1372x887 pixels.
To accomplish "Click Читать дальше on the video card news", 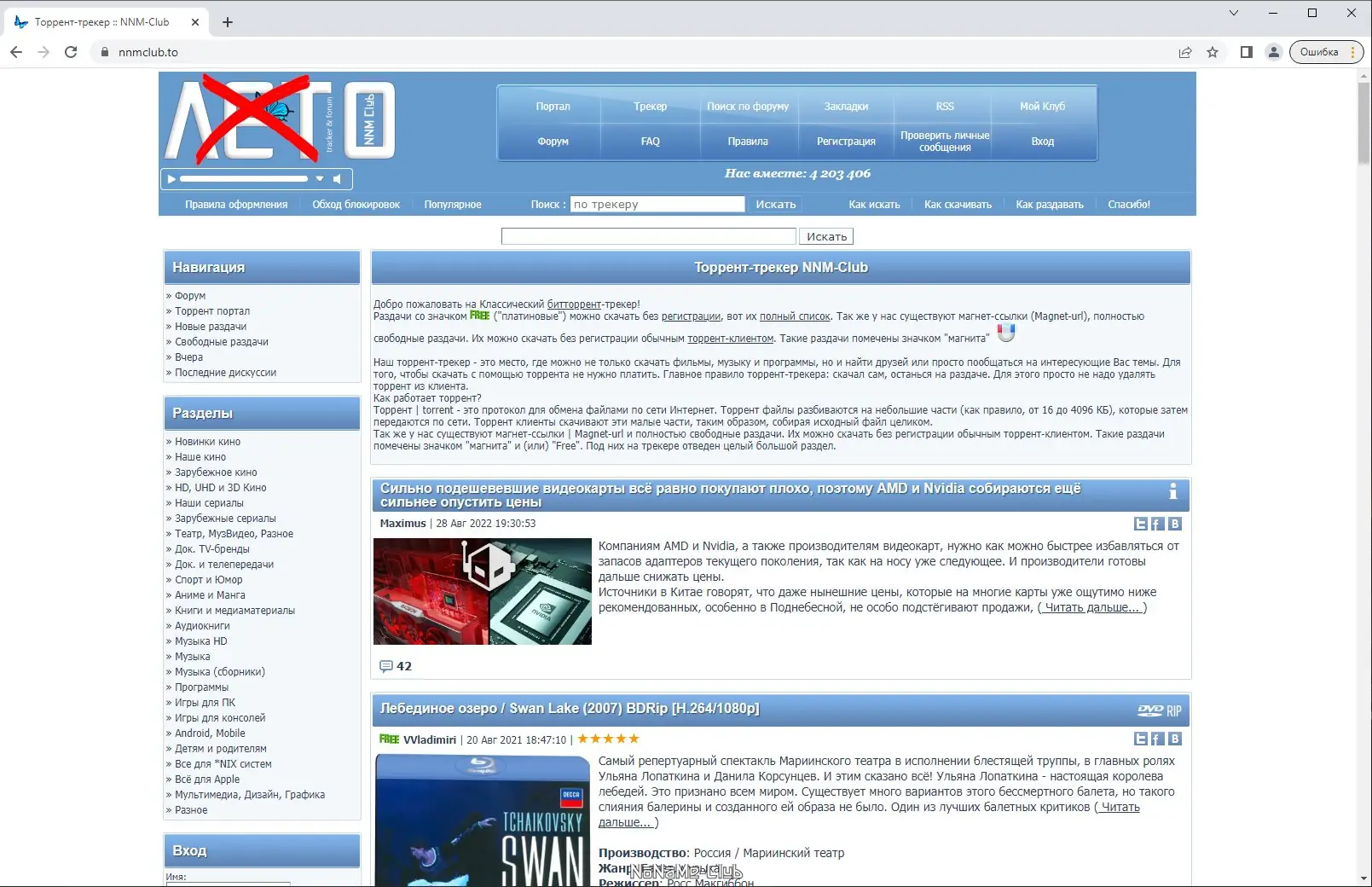I will [x=1092, y=607].
